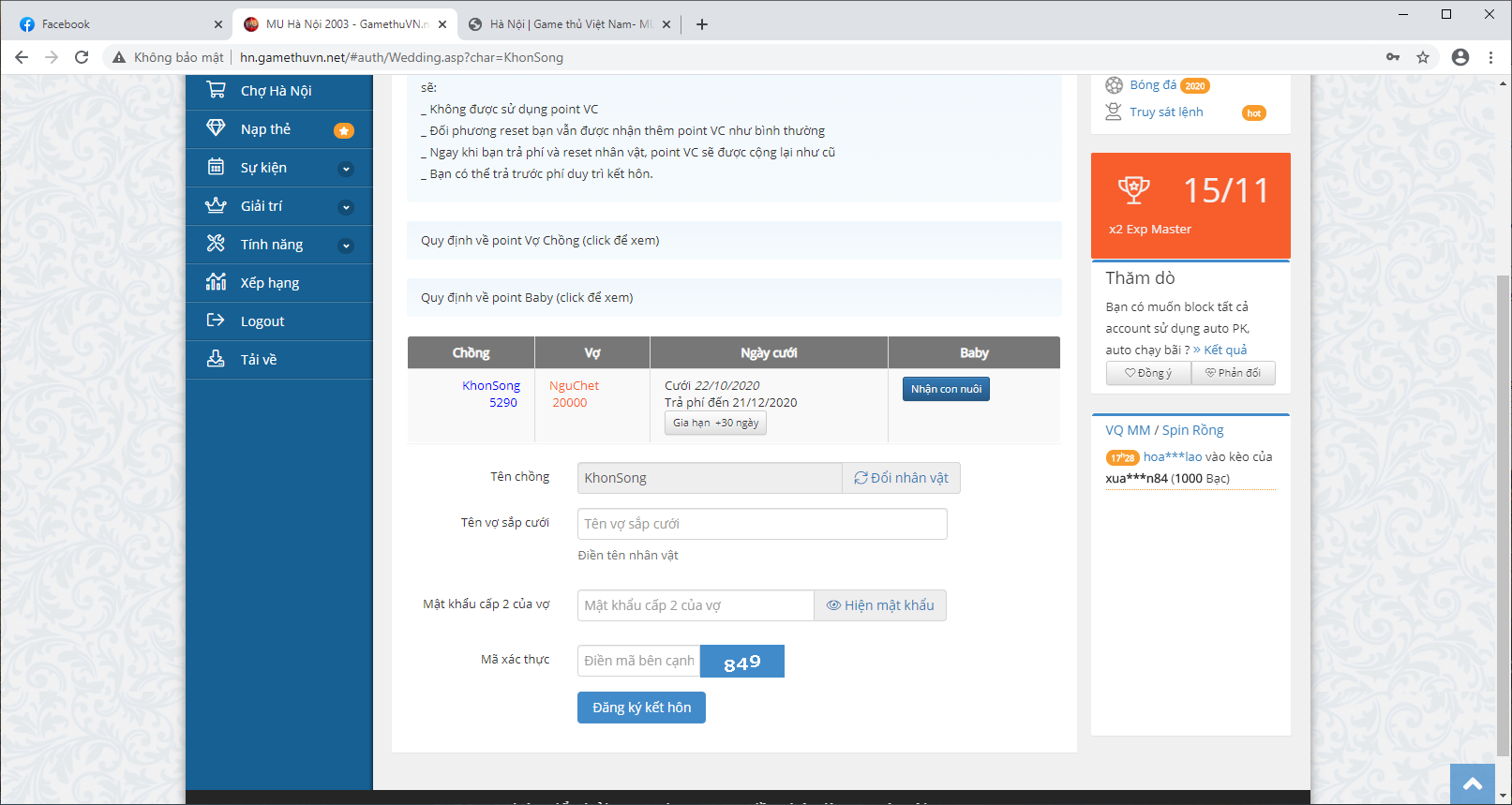Image resolution: width=1512 pixels, height=805 pixels.
Task: Click the tools icon next to Tính năng
Action: click(x=216, y=244)
